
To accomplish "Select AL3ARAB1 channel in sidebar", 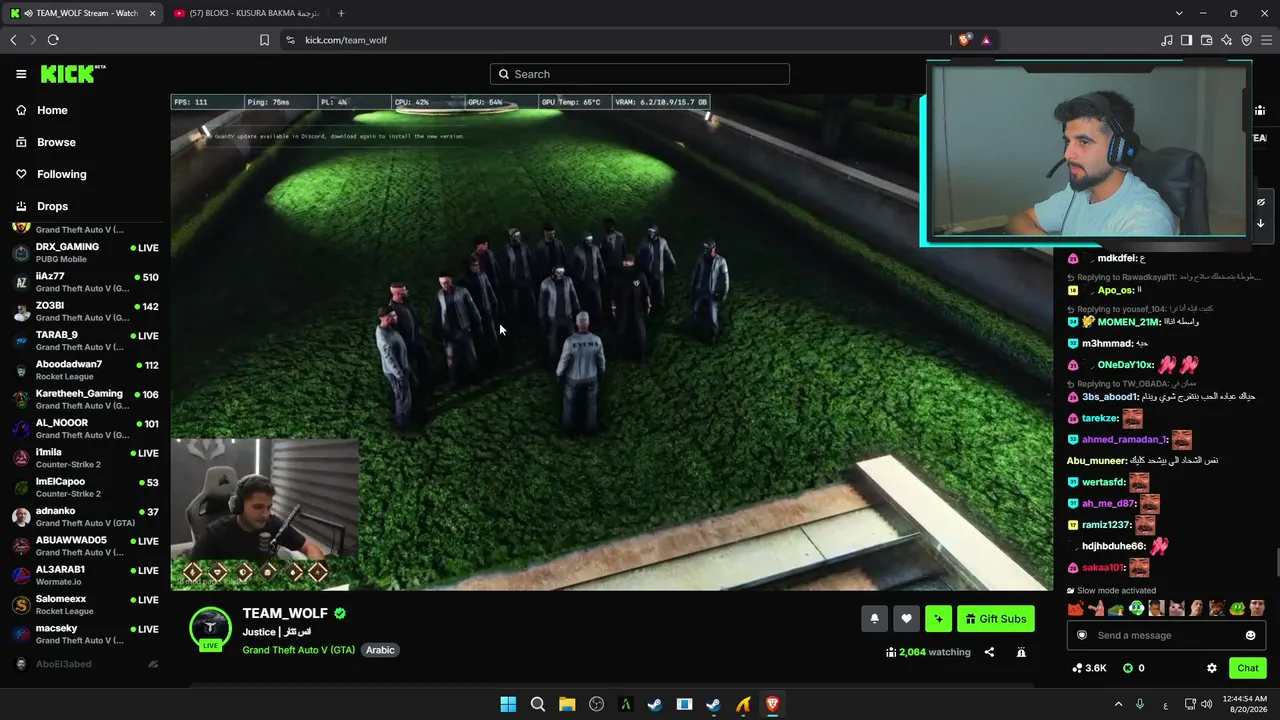I will [x=85, y=575].
